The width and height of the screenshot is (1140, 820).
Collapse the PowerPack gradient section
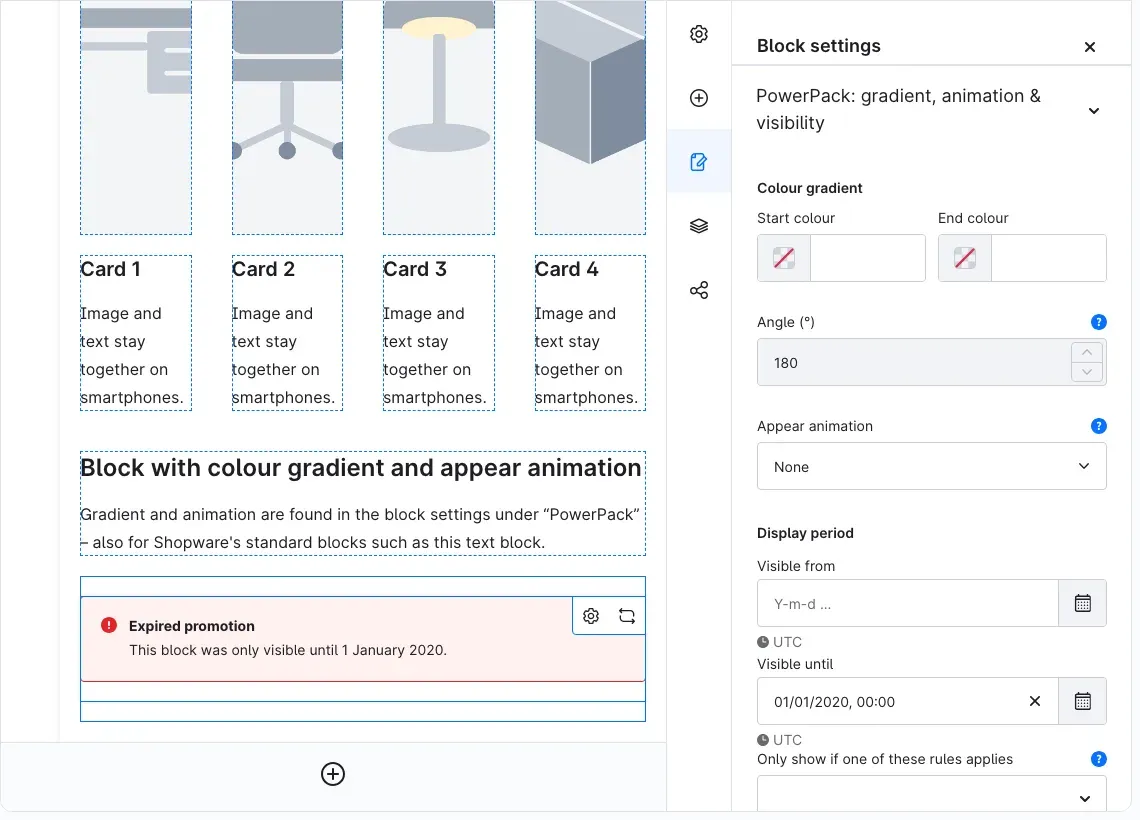tap(1093, 110)
